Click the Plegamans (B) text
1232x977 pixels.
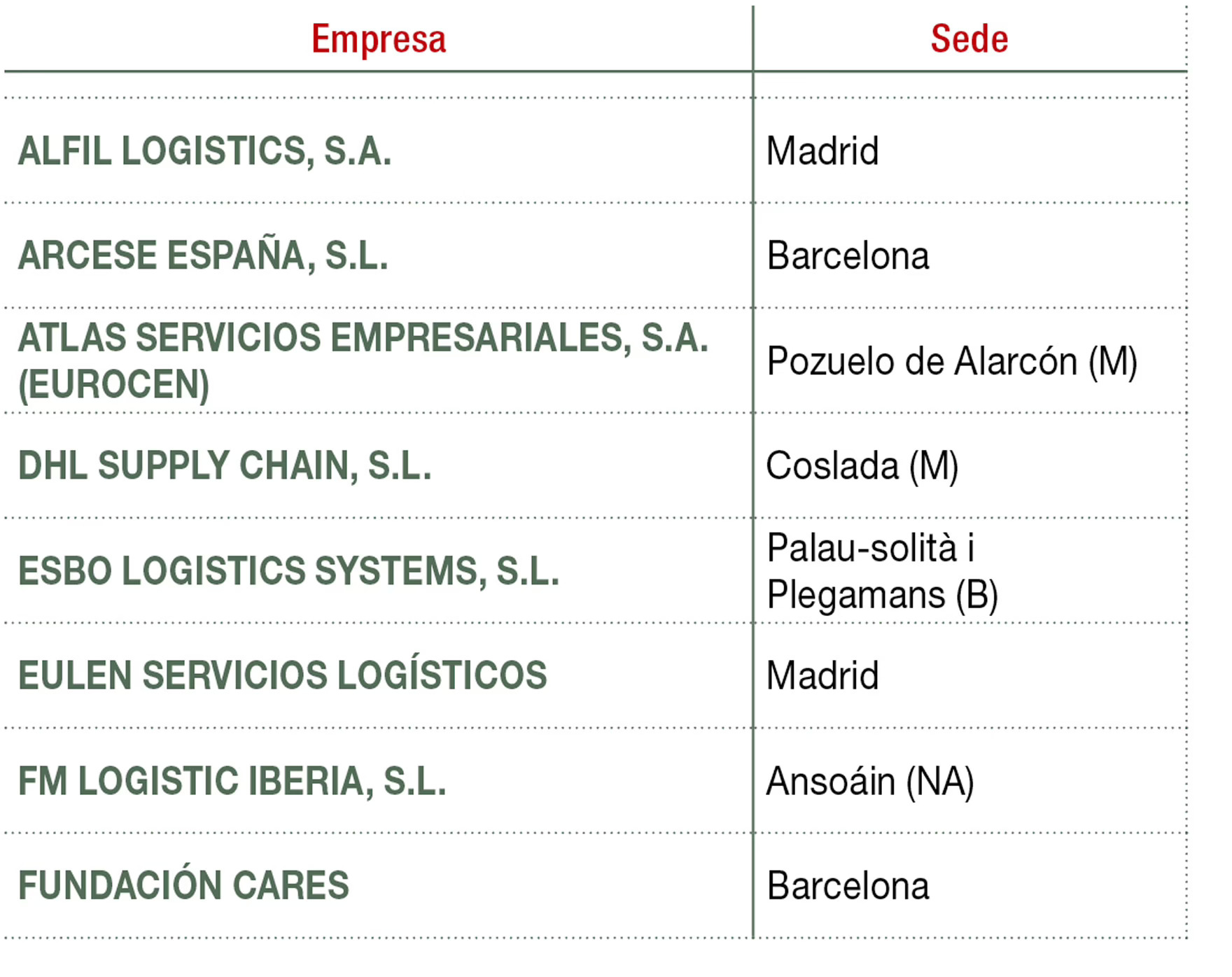(x=882, y=596)
